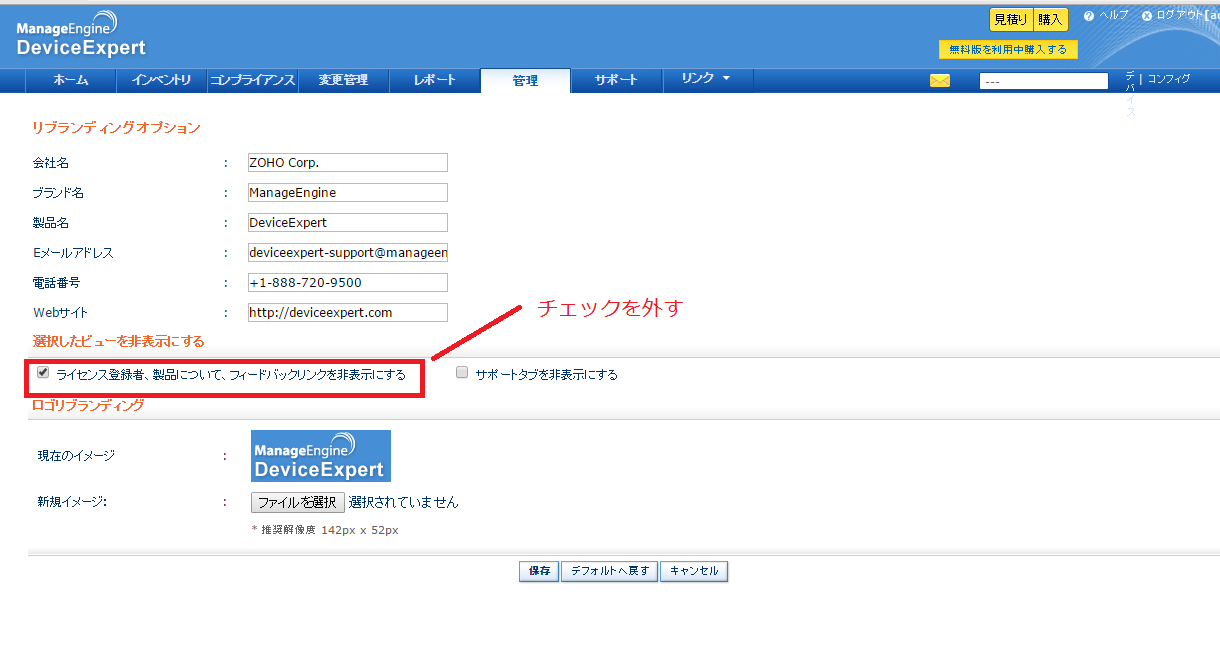The height and width of the screenshot is (658, 1220).
Task: Click the キャンセル button
Action: click(x=694, y=571)
